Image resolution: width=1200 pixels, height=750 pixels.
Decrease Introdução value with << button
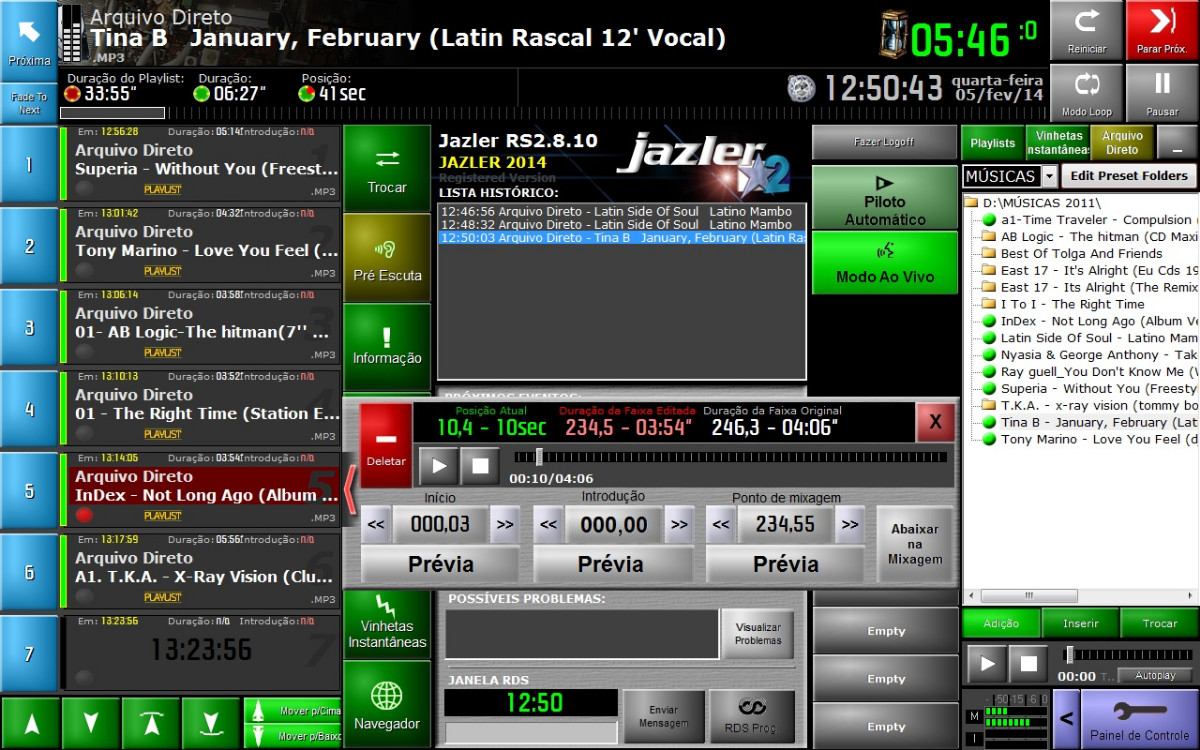click(x=549, y=525)
